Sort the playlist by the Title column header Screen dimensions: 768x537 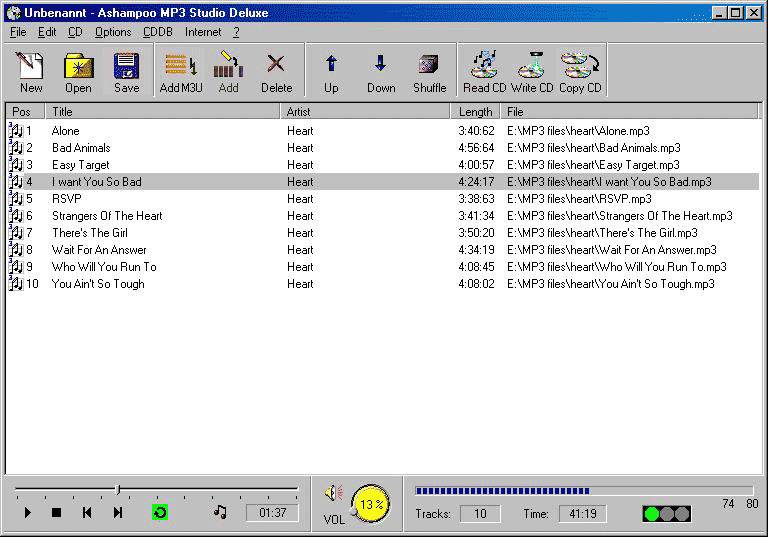point(163,112)
